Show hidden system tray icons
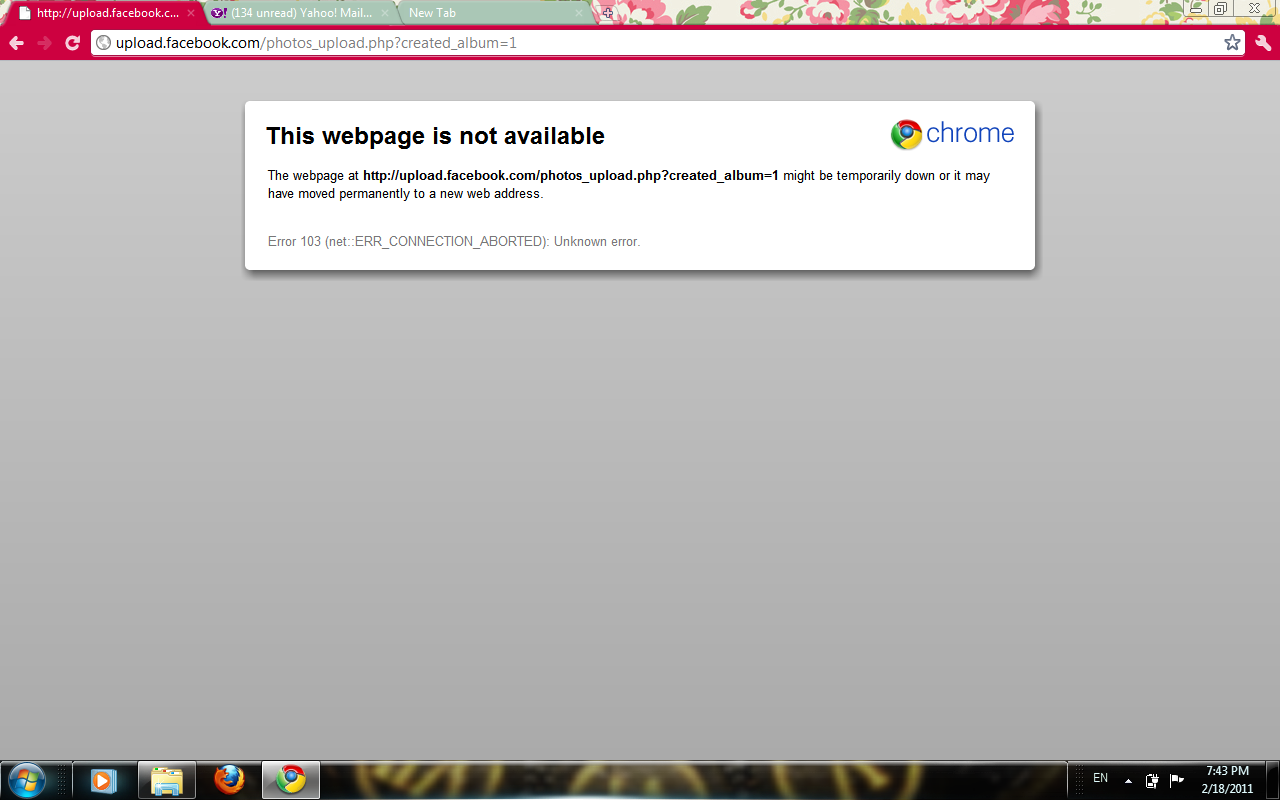Image resolution: width=1280 pixels, height=800 pixels. [x=1128, y=780]
